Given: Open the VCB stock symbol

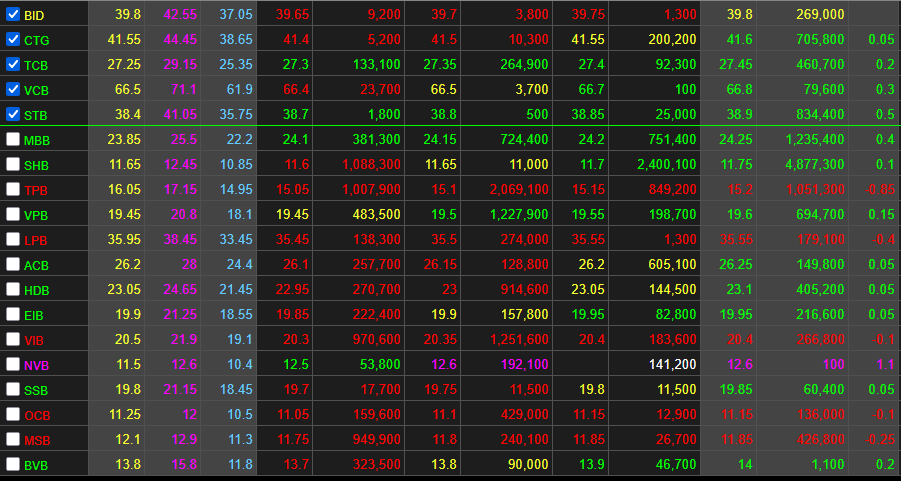Looking at the screenshot, I should (36, 91).
